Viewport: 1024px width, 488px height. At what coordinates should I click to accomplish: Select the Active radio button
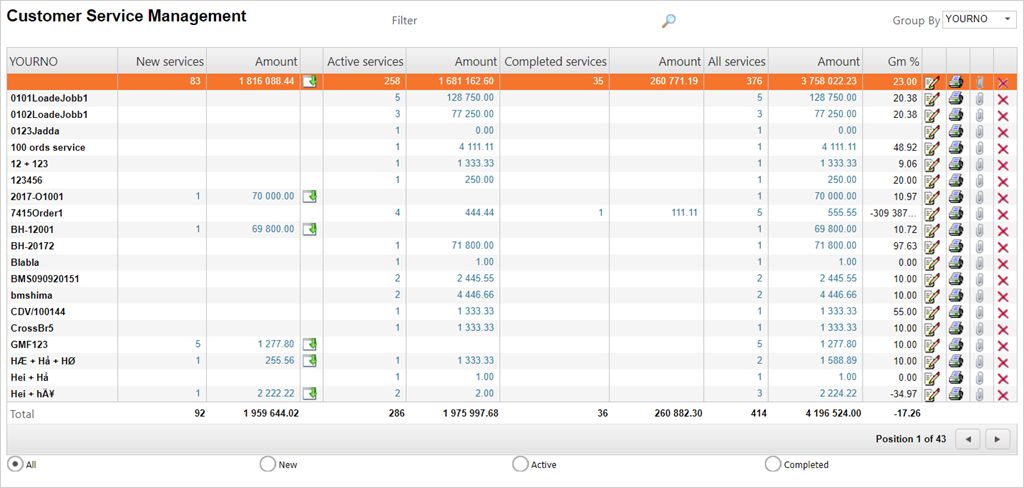[x=520, y=464]
